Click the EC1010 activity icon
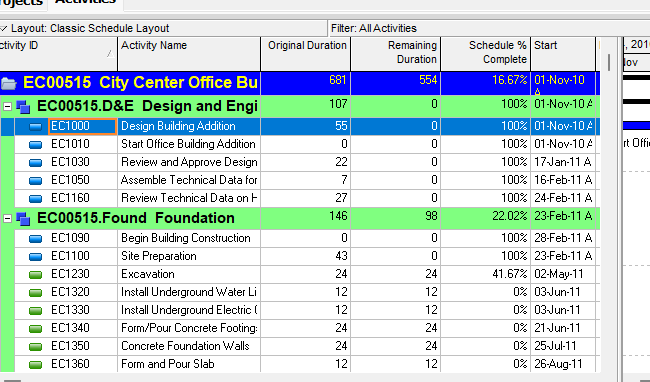This screenshot has height=382, width=650. (36, 145)
